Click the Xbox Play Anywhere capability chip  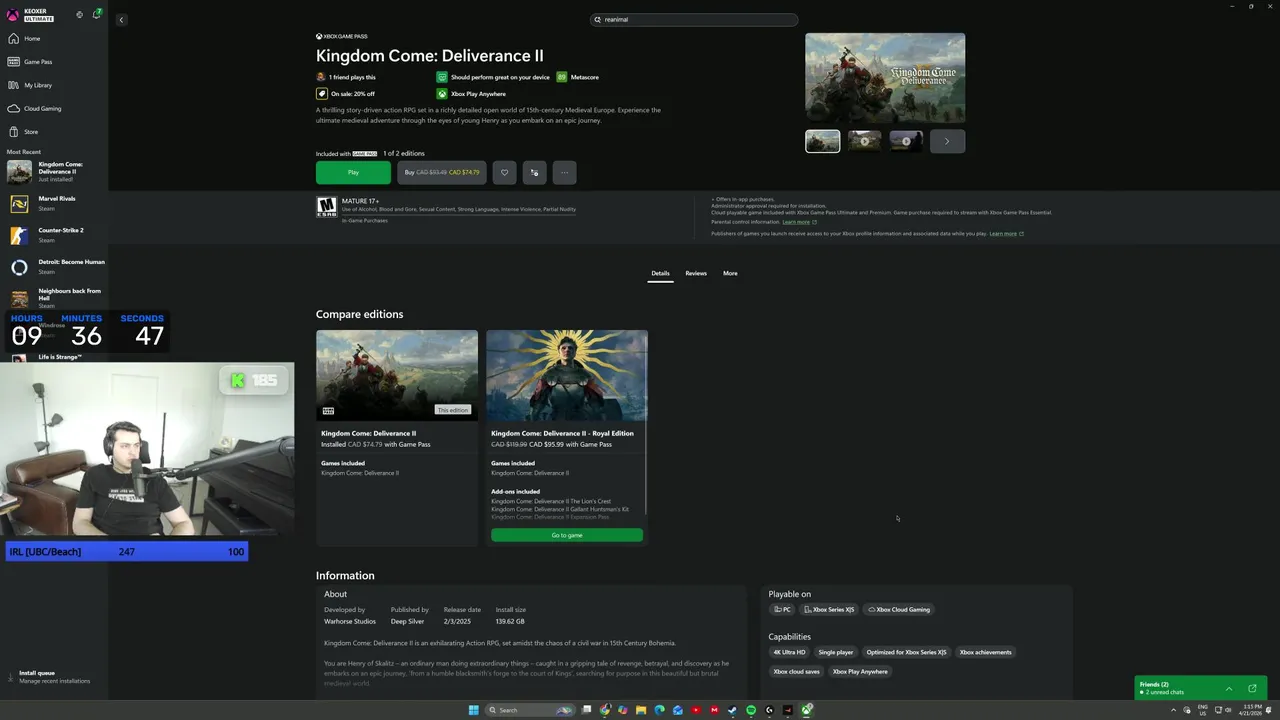pyautogui.click(x=860, y=672)
